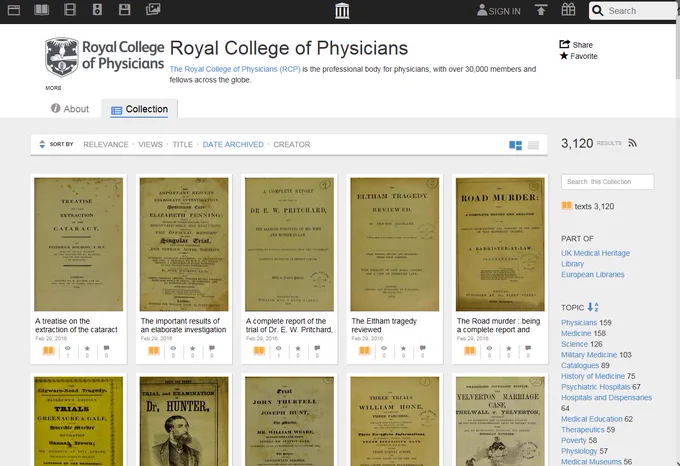Screen dimensions: 680x466
Task: Switch to tile grid view
Action: point(515,145)
